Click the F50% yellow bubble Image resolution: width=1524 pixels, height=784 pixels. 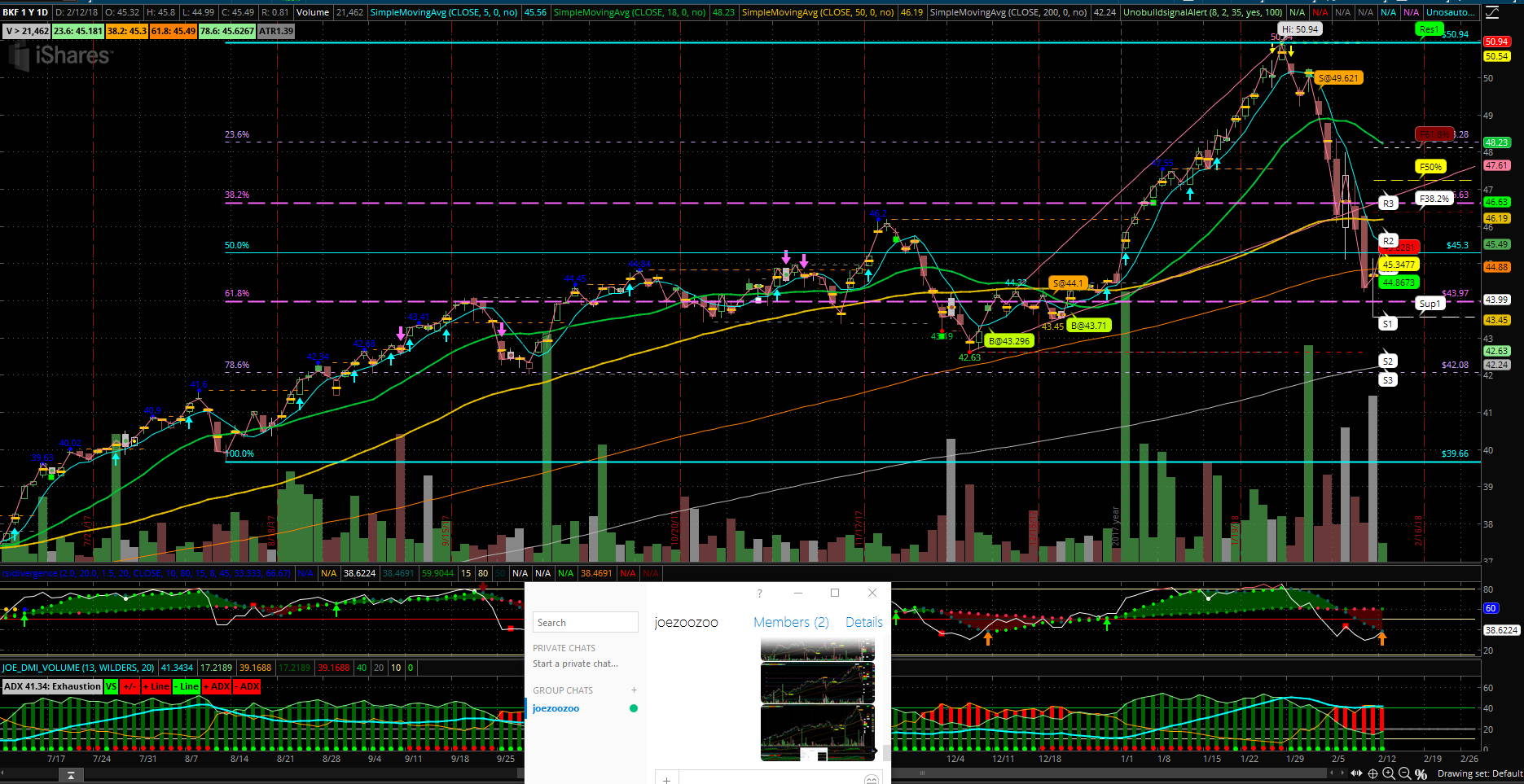pos(1430,167)
